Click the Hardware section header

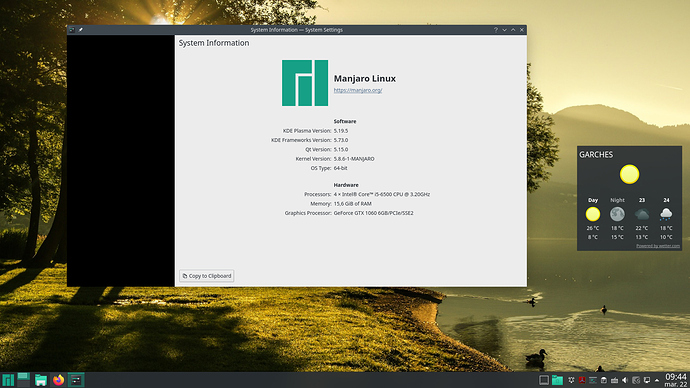coord(346,185)
